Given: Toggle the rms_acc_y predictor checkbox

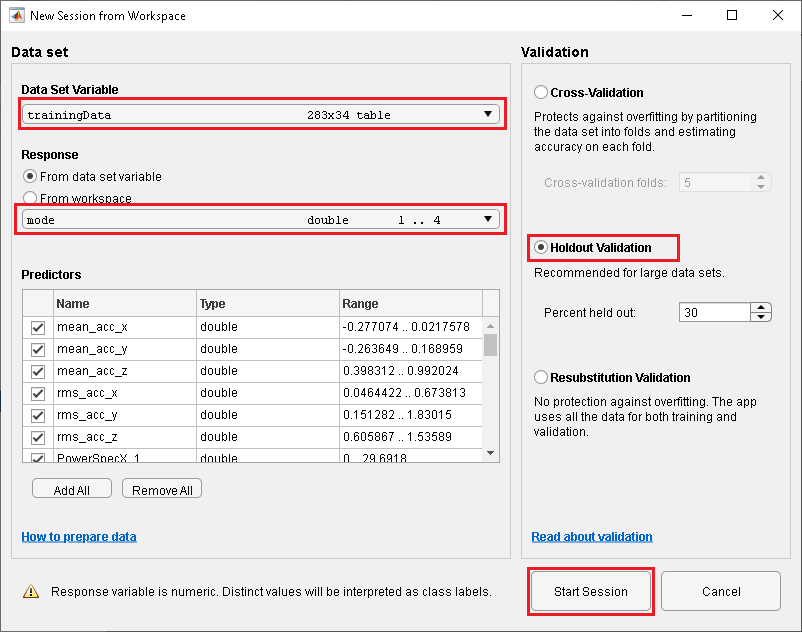Looking at the screenshot, I should click(x=38, y=414).
